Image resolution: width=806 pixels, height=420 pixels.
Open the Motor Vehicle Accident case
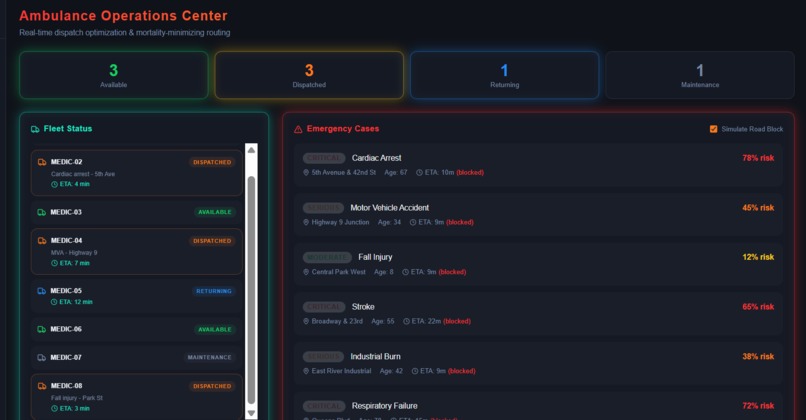[538, 215]
